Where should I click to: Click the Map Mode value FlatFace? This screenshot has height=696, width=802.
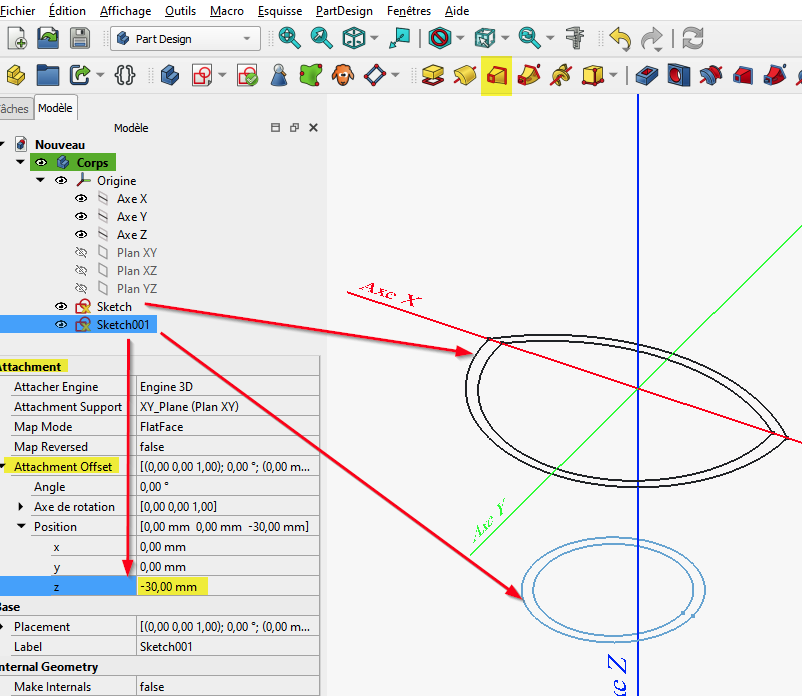[x=228, y=426]
